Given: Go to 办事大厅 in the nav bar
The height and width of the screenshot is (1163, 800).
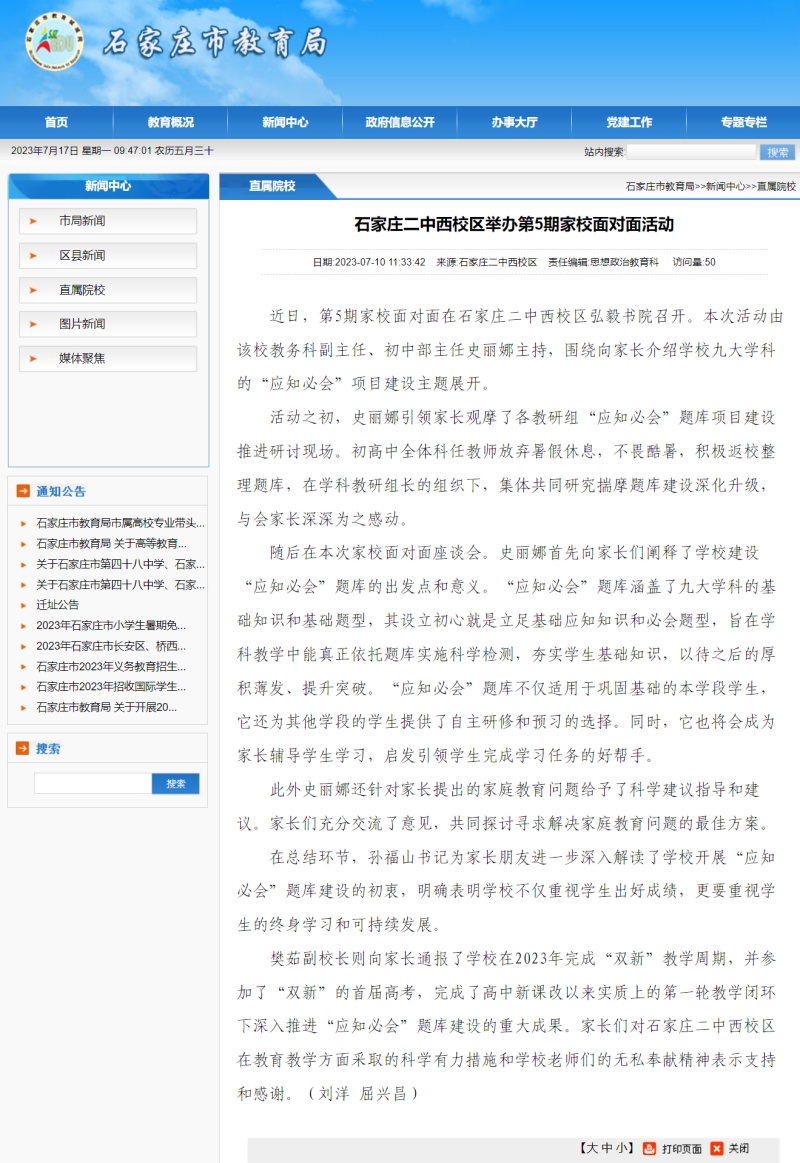Looking at the screenshot, I should tap(514, 122).
